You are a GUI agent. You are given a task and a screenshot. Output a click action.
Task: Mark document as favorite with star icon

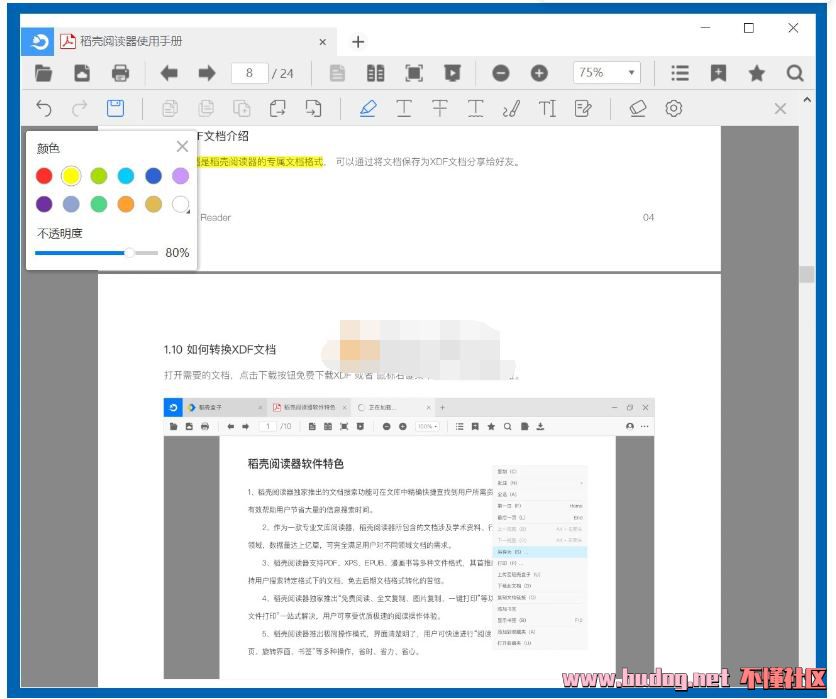click(x=757, y=73)
